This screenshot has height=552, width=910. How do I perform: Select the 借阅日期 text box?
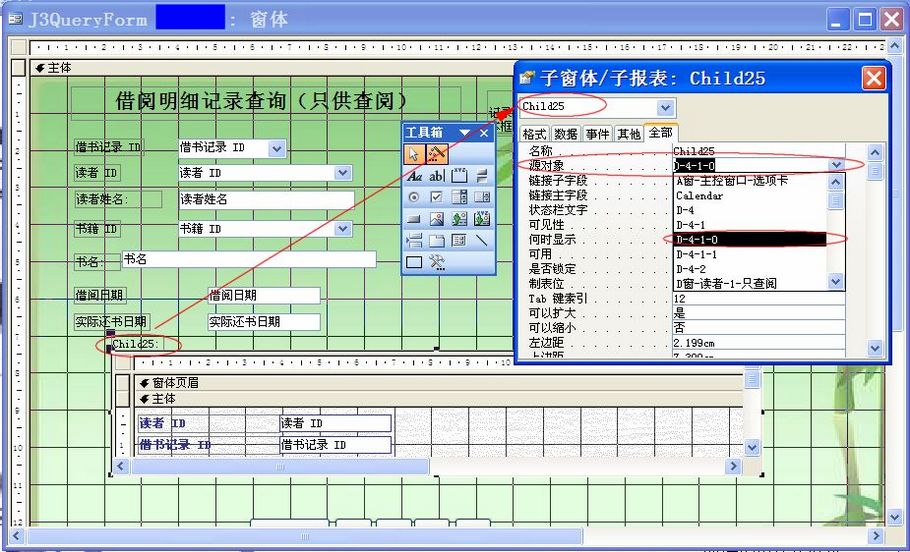[x=264, y=296]
